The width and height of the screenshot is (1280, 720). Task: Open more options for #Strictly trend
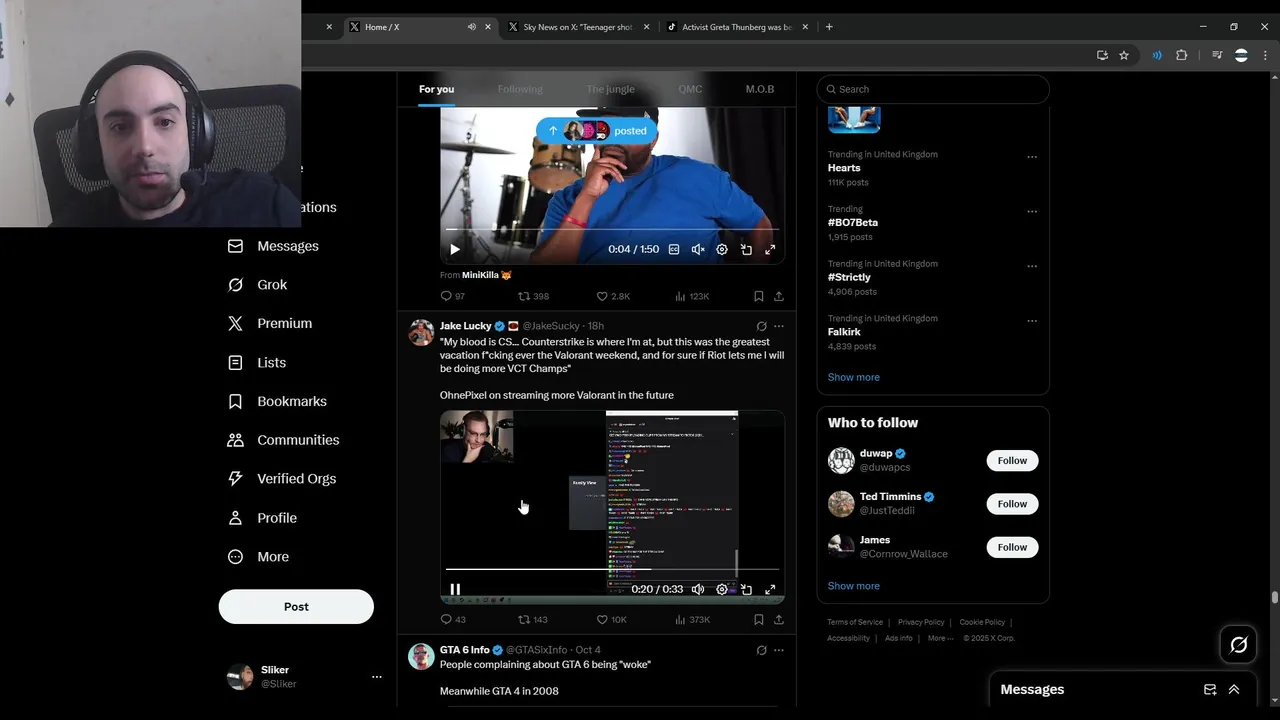[1032, 267]
